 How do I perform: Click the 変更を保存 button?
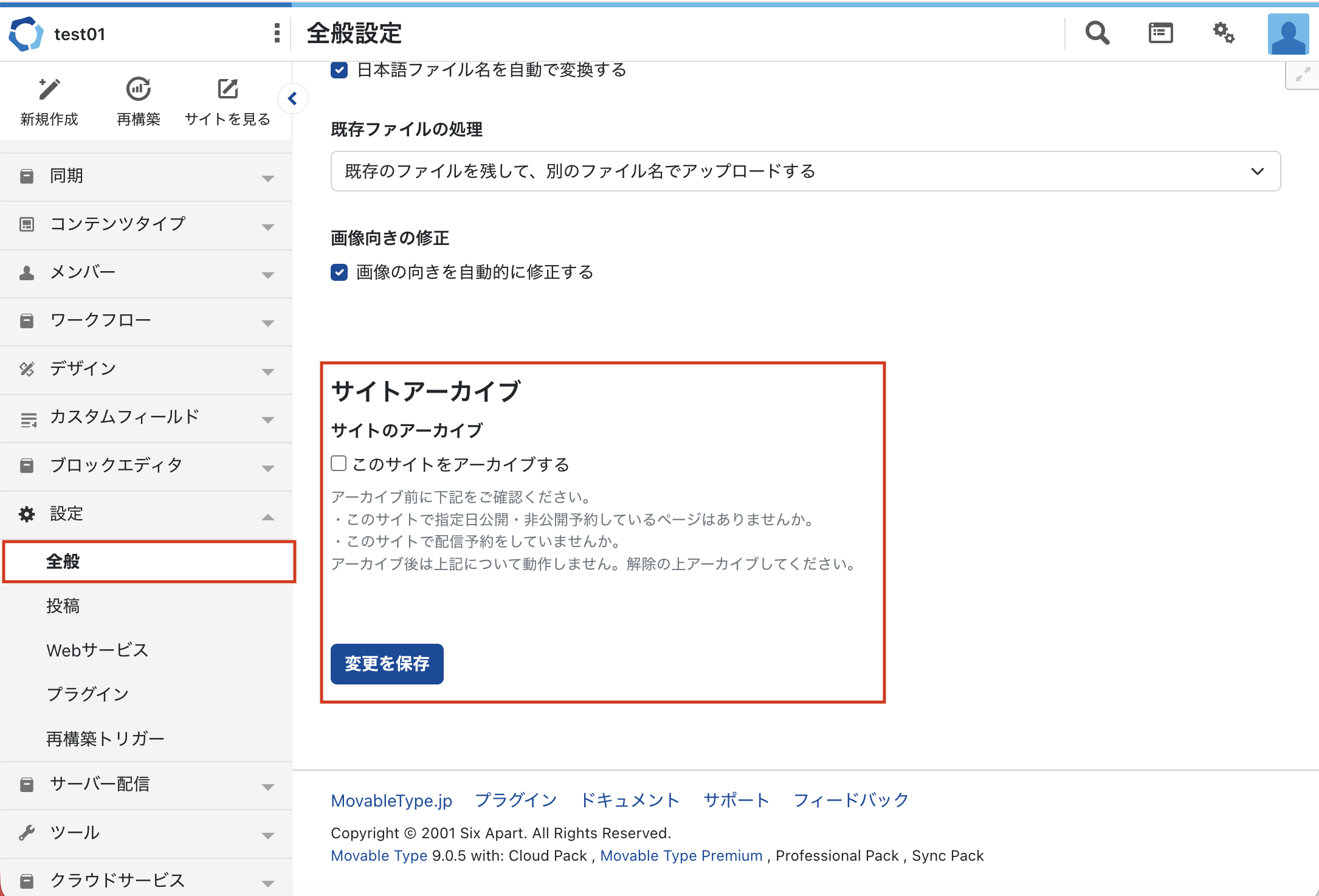point(387,664)
